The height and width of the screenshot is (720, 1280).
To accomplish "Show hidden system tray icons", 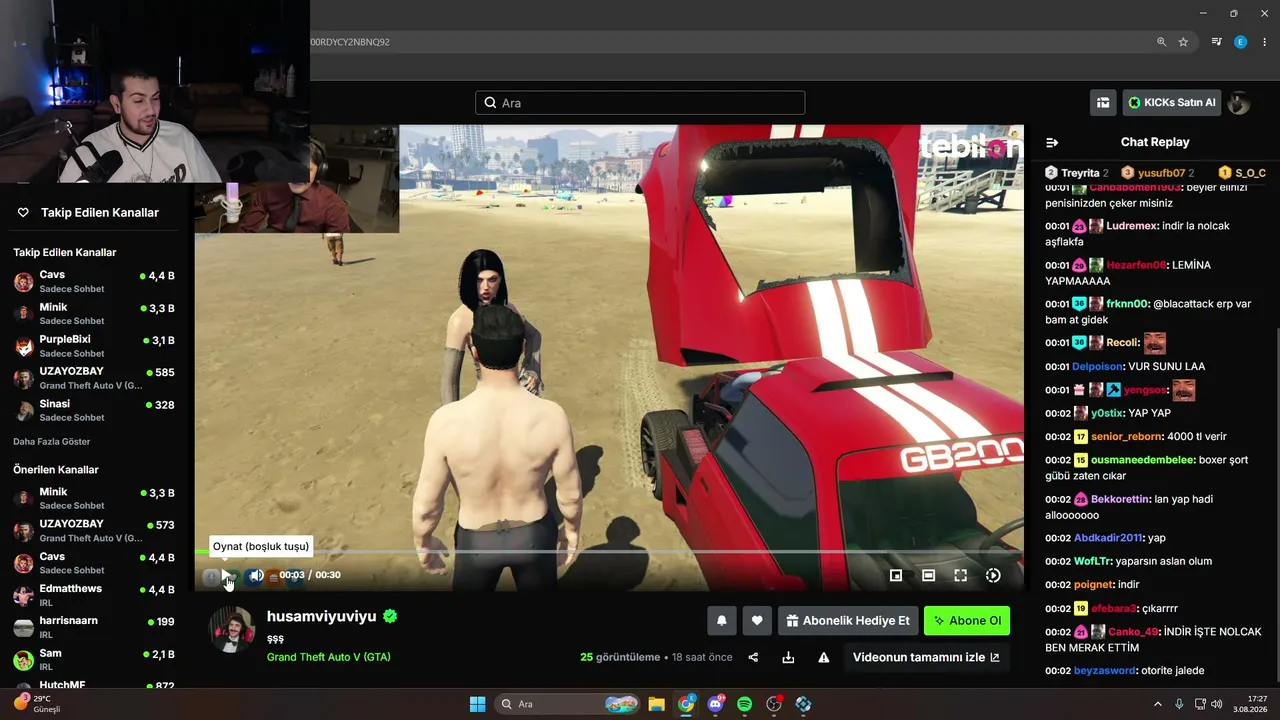I will [1158, 704].
